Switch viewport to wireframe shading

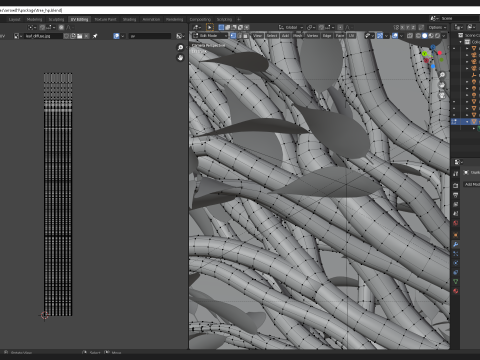418,36
